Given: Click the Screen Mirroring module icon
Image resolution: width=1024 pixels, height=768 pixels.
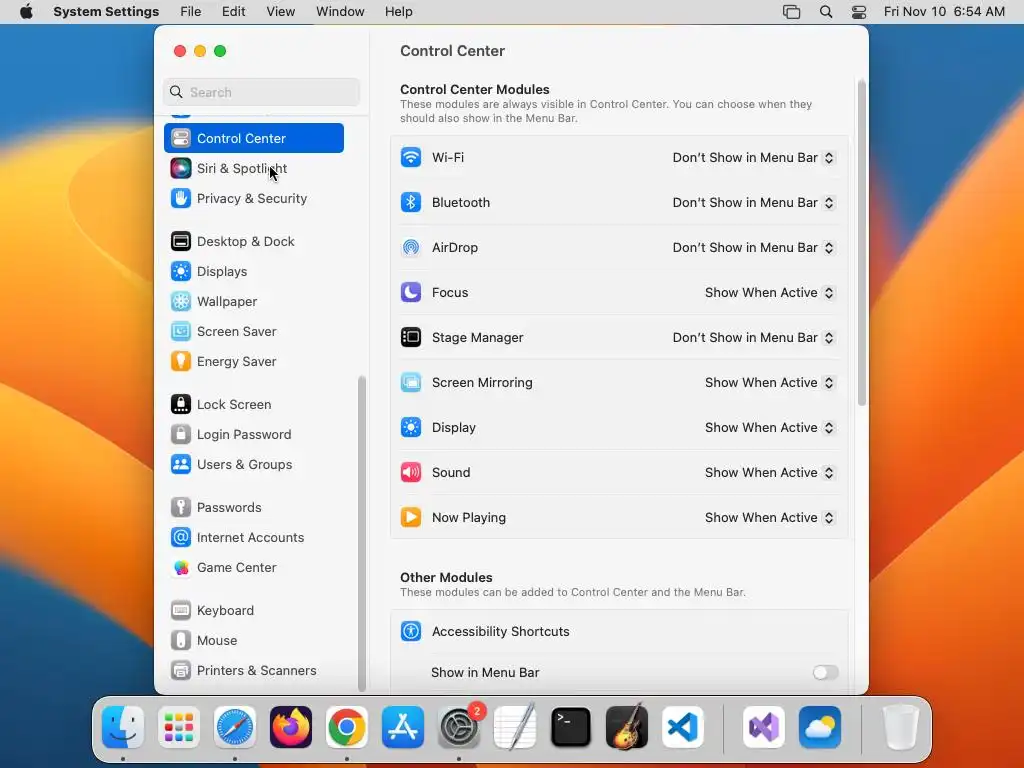Looking at the screenshot, I should pos(411,383).
